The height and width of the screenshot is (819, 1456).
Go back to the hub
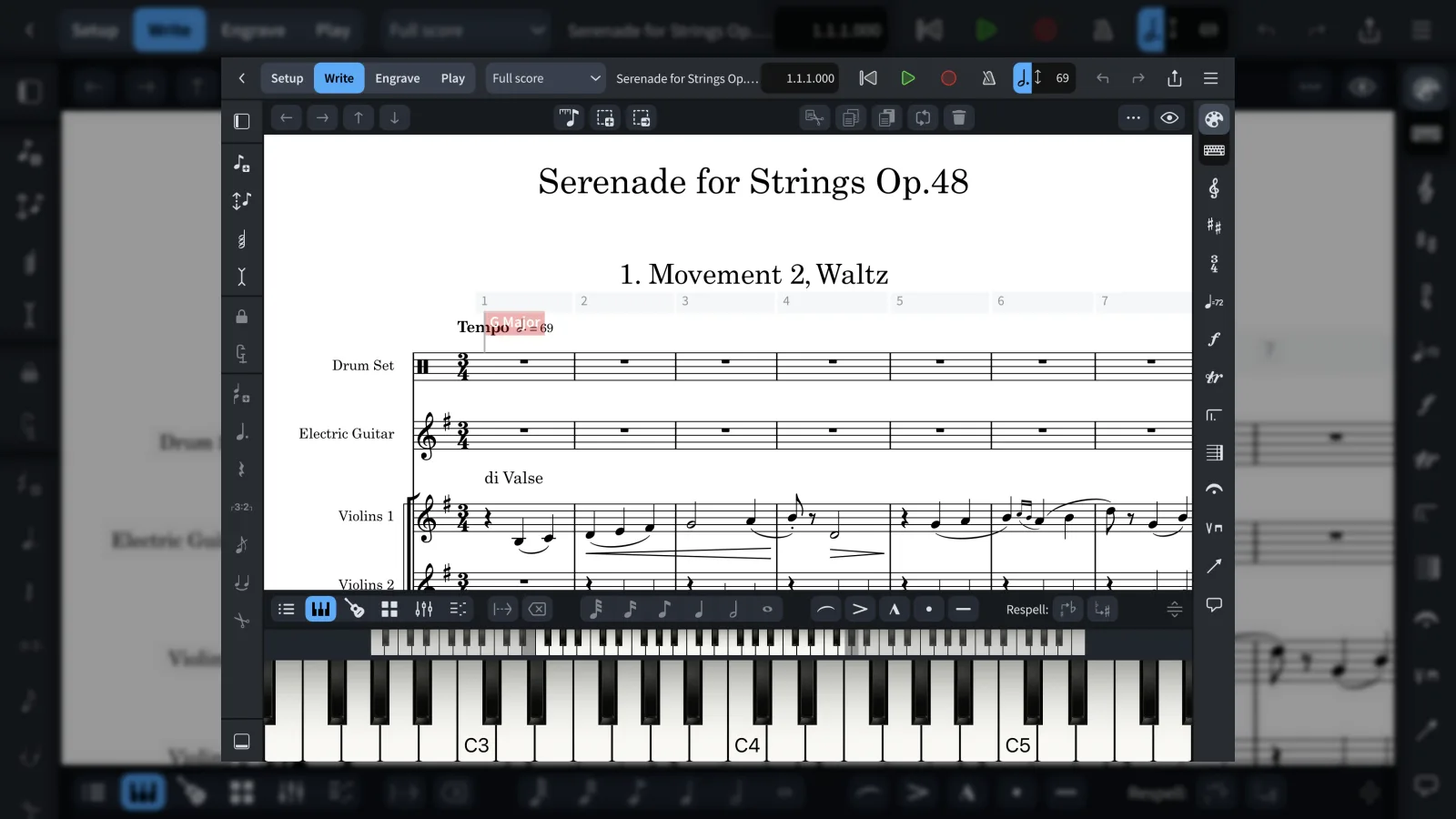pos(241,78)
